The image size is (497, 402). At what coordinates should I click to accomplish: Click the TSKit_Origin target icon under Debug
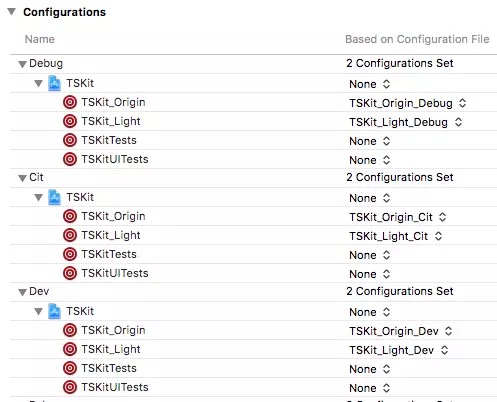[x=70, y=102]
